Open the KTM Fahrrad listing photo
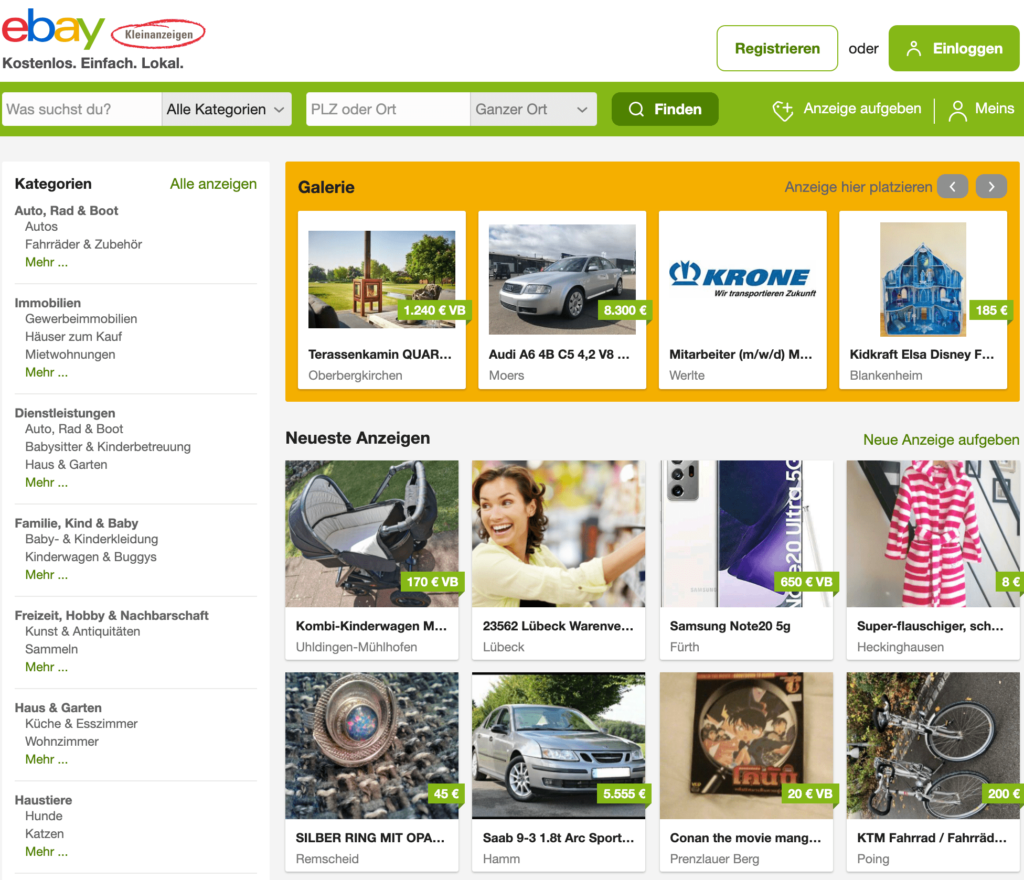 (x=933, y=746)
